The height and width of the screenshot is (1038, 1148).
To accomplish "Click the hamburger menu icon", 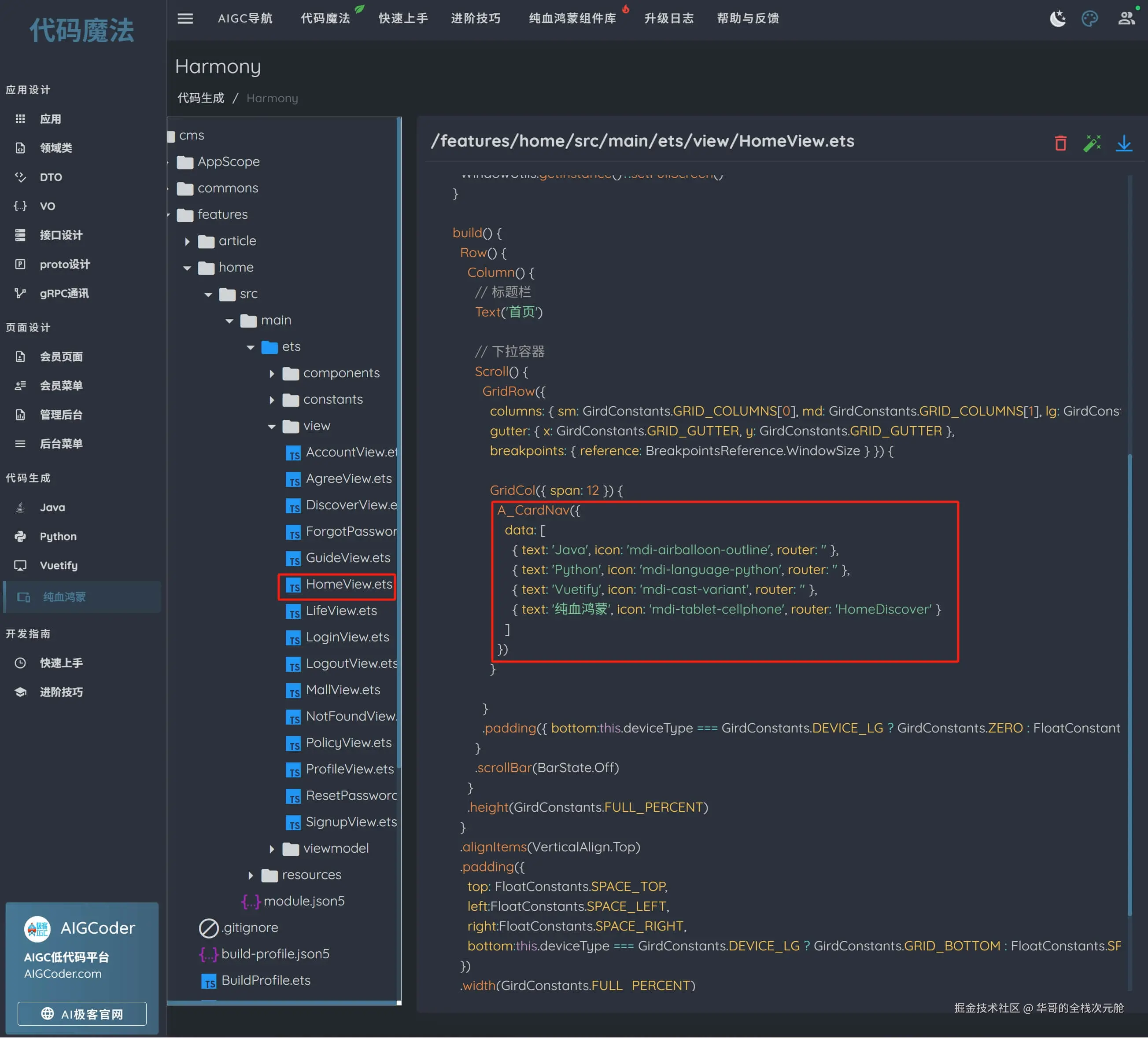I will pos(185,19).
